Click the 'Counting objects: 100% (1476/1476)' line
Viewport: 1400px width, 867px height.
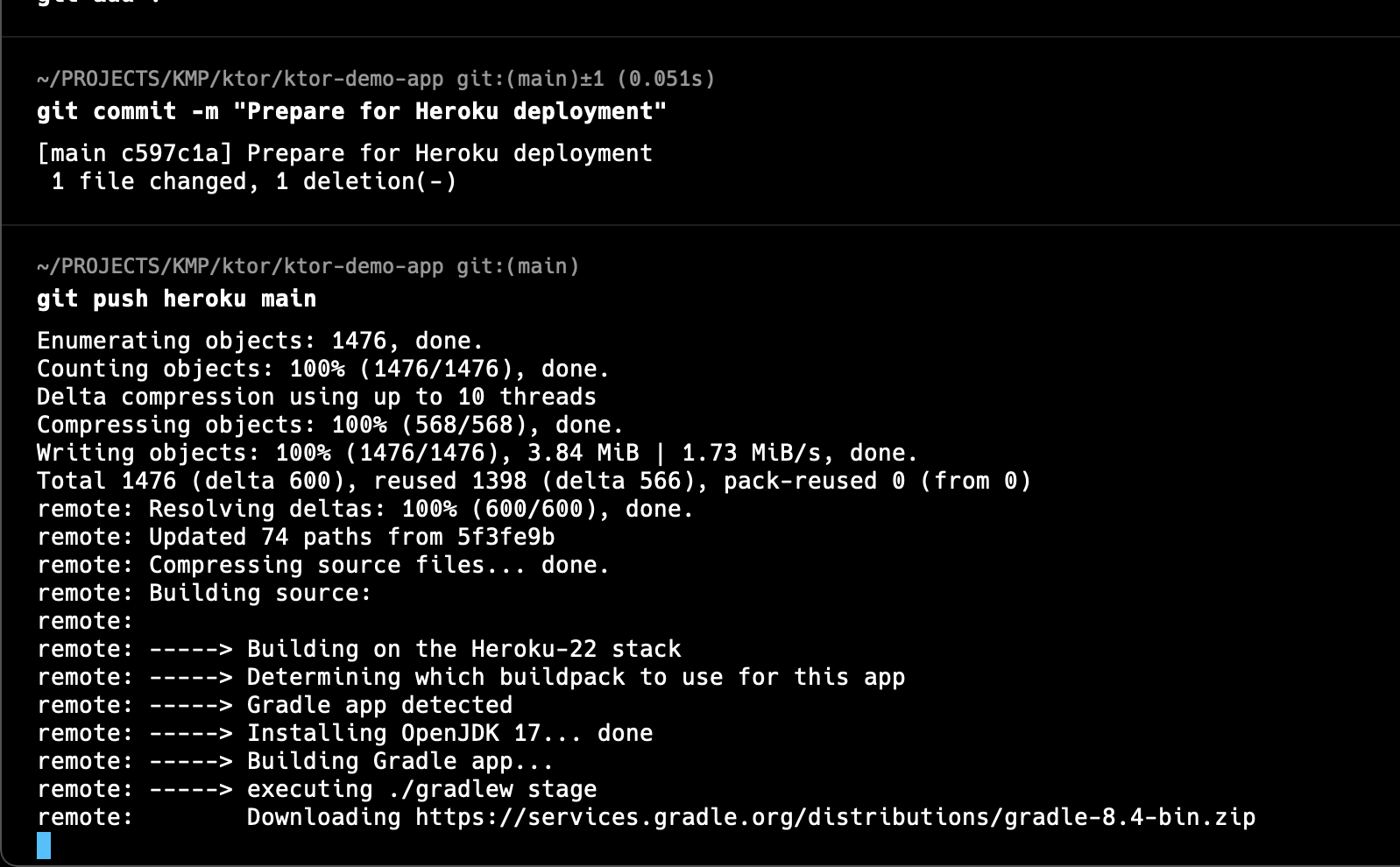point(323,369)
